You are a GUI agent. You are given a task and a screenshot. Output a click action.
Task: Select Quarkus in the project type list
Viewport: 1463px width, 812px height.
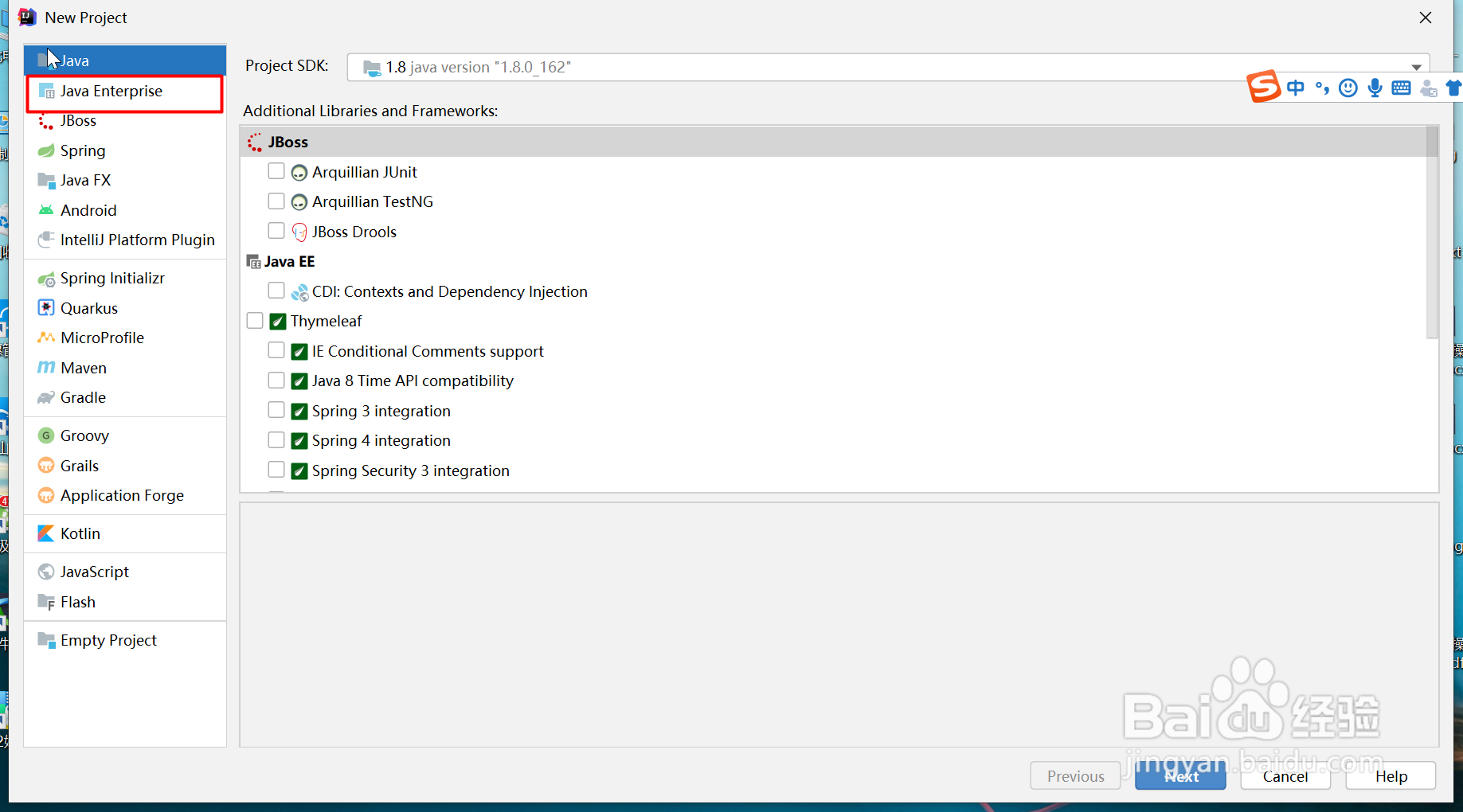pyautogui.click(x=125, y=308)
